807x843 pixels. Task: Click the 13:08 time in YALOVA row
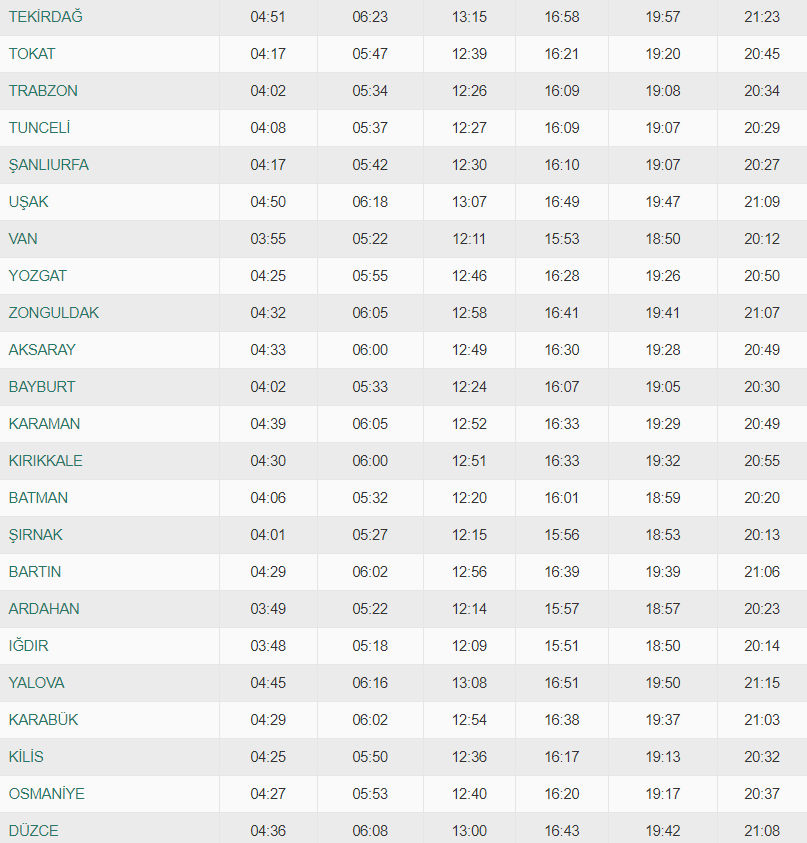pos(469,683)
